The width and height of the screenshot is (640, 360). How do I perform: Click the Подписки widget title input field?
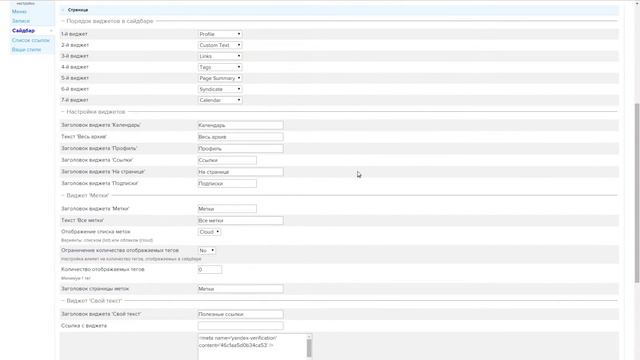pos(227,184)
